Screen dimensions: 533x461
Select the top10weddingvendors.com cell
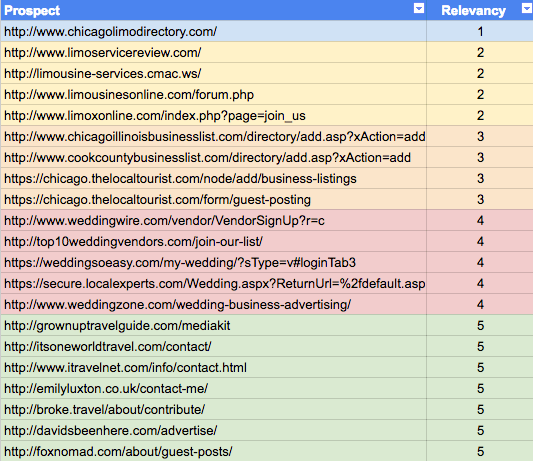click(213, 242)
